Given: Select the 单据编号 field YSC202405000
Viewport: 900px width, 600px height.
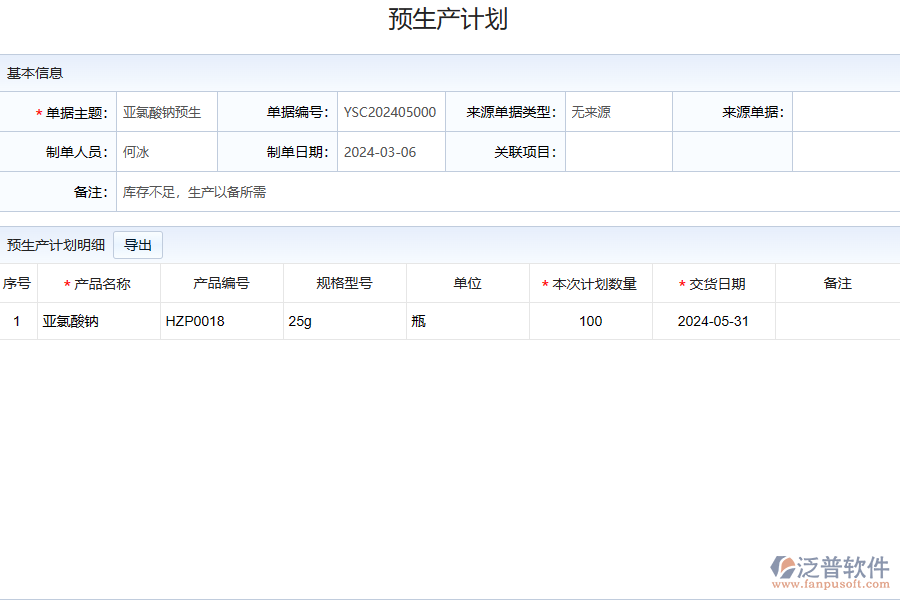Looking at the screenshot, I should pyautogui.click(x=390, y=112).
